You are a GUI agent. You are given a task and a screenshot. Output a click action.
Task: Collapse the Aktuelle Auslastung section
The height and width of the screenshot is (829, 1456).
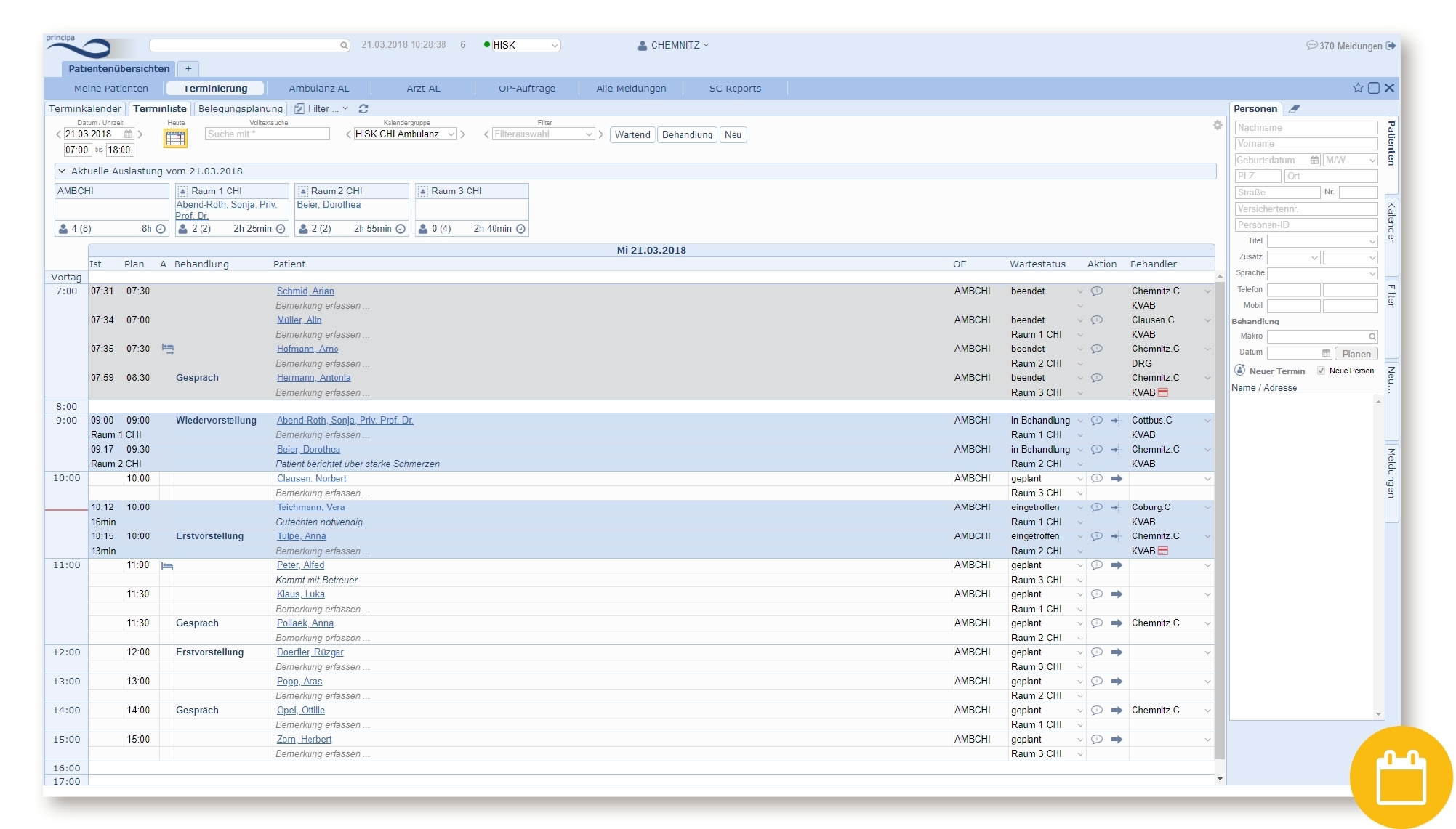62,171
